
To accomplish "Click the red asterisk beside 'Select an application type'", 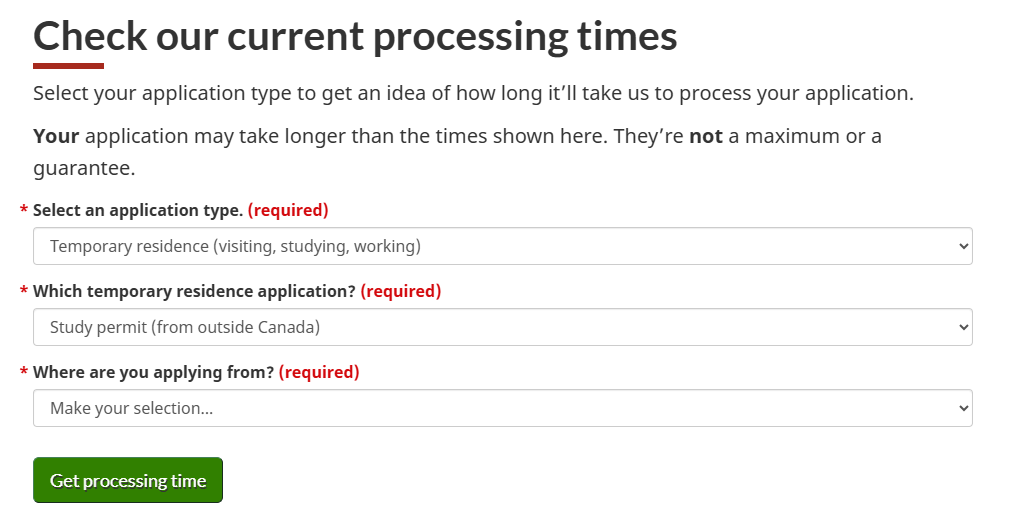I will click(24, 212).
